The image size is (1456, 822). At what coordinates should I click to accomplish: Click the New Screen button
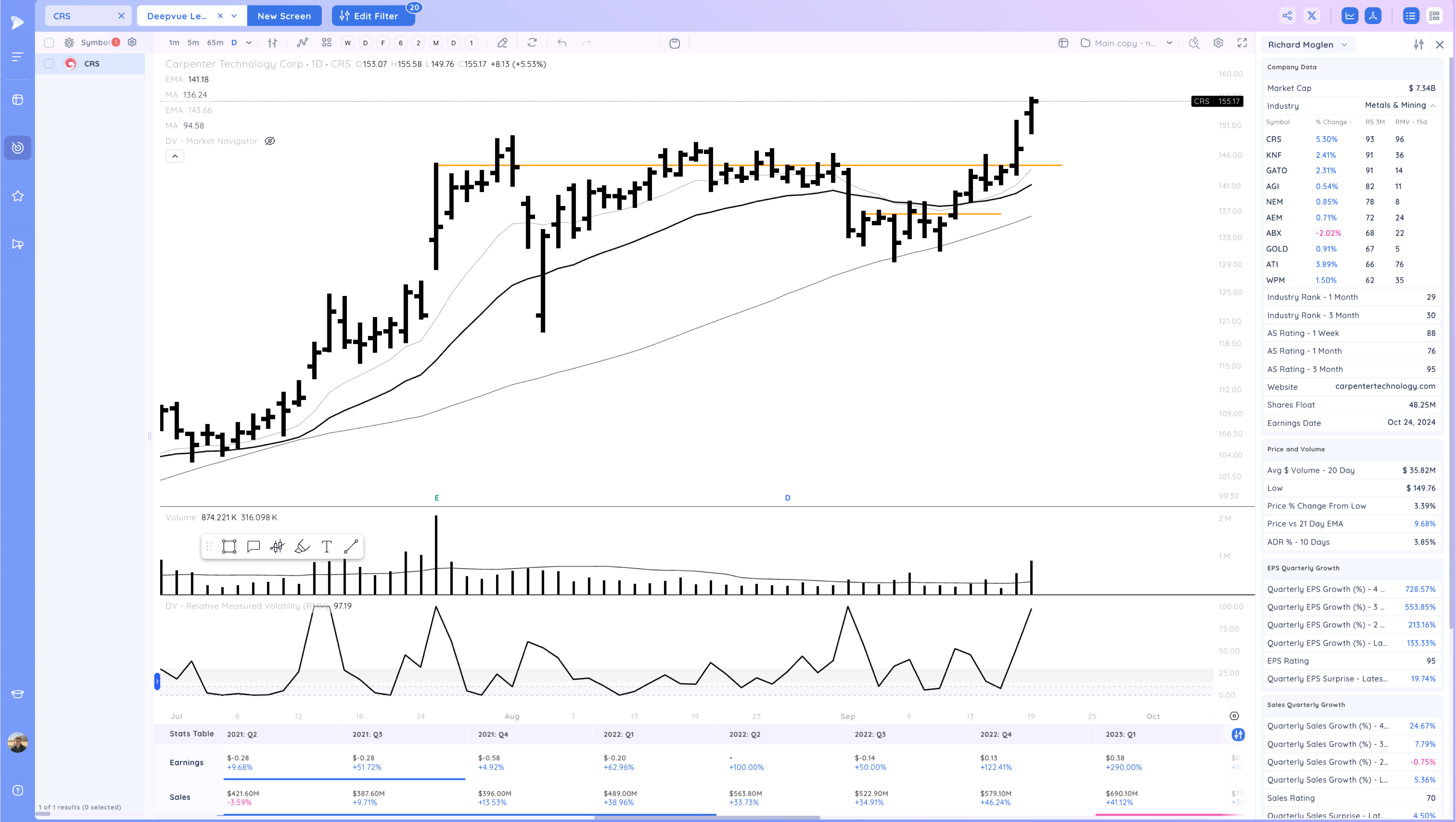click(x=284, y=16)
